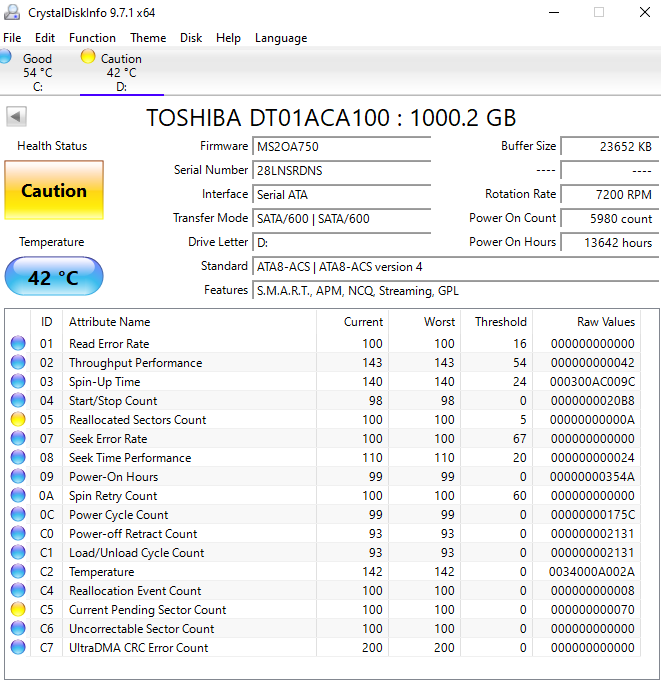The height and width of the screenshot is (684, 661).
Task: Click the status orb for Start/Stop Count
Action: click(x=18, y=400)
